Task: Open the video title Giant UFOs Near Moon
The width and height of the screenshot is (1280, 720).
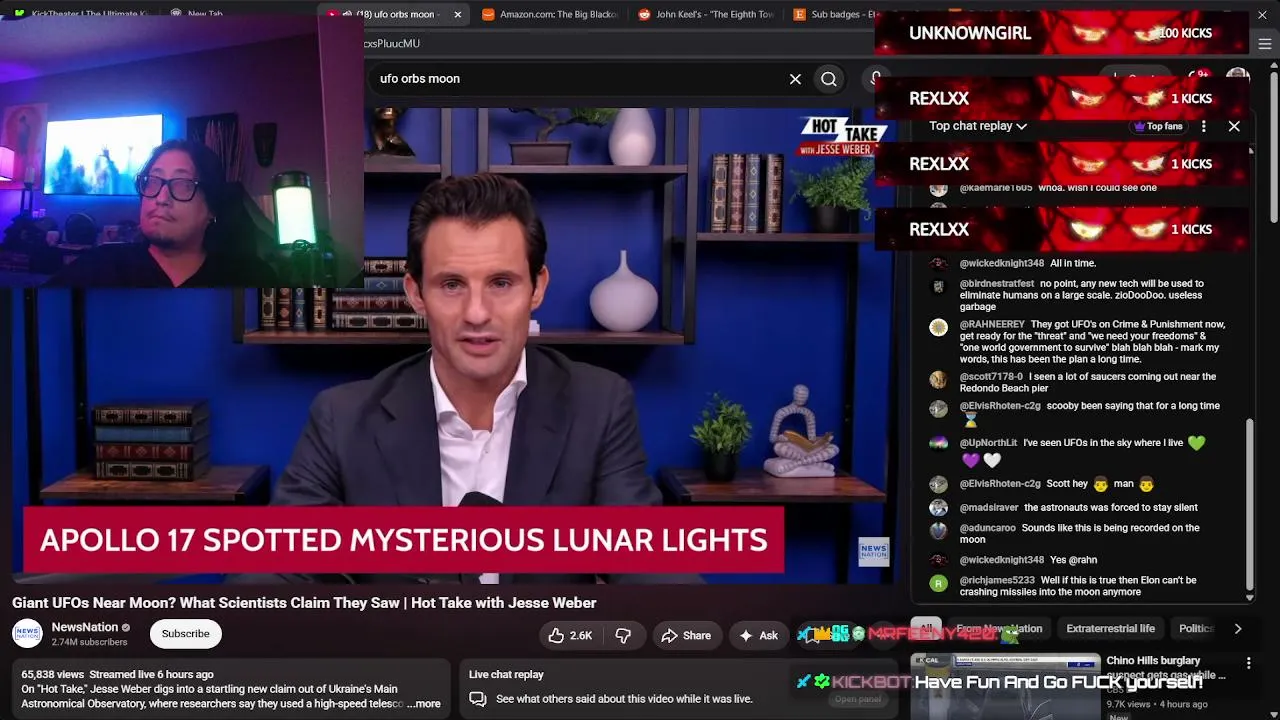Action: coord(304,603)
